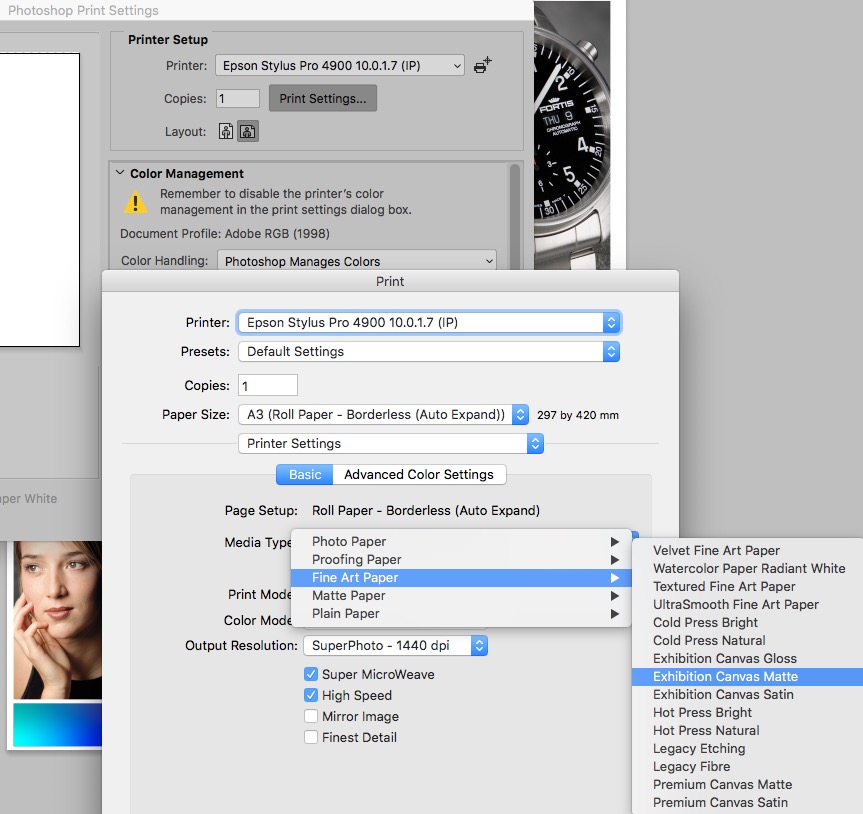Select Velvet Fine Art Paper

[x=747, y=550]
